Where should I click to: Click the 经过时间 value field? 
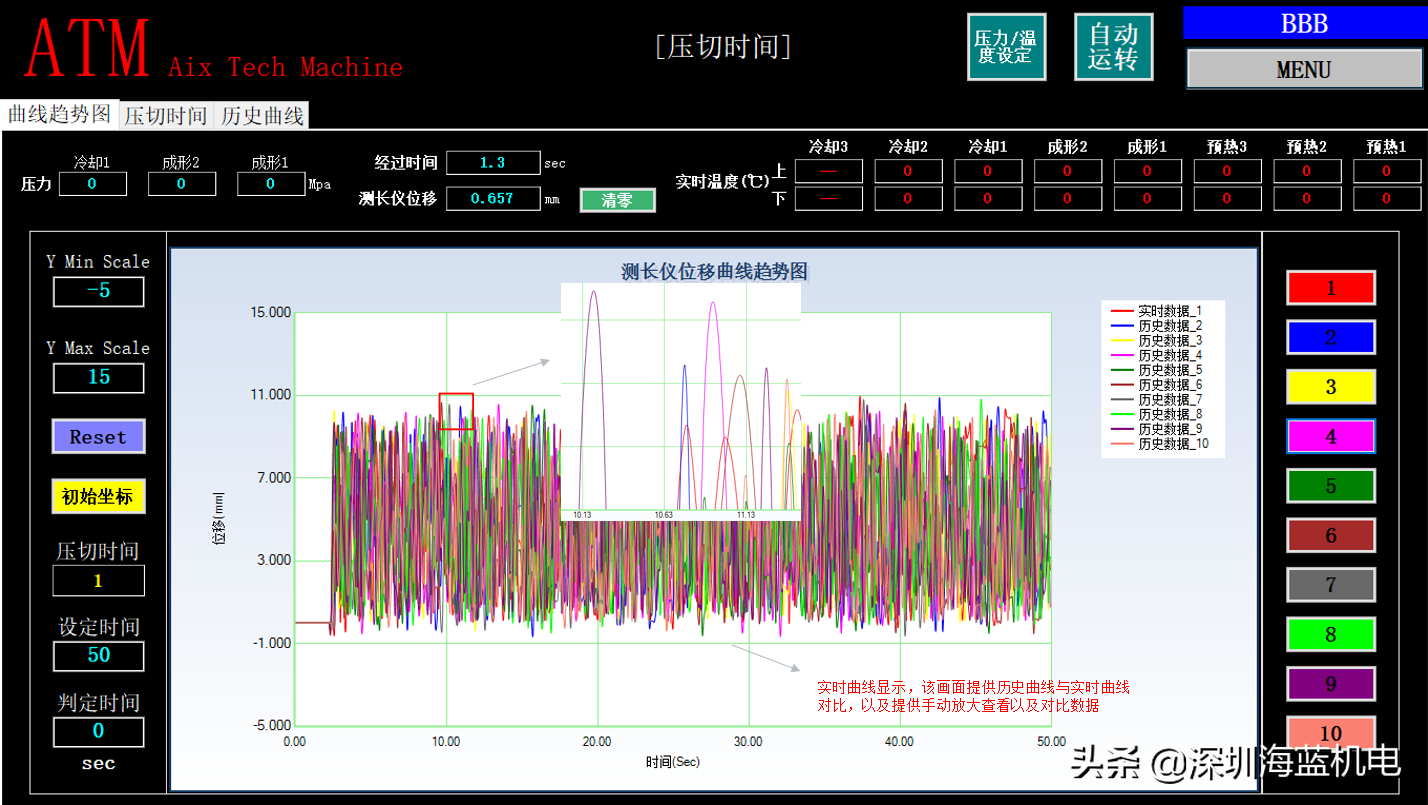(493, 163)
